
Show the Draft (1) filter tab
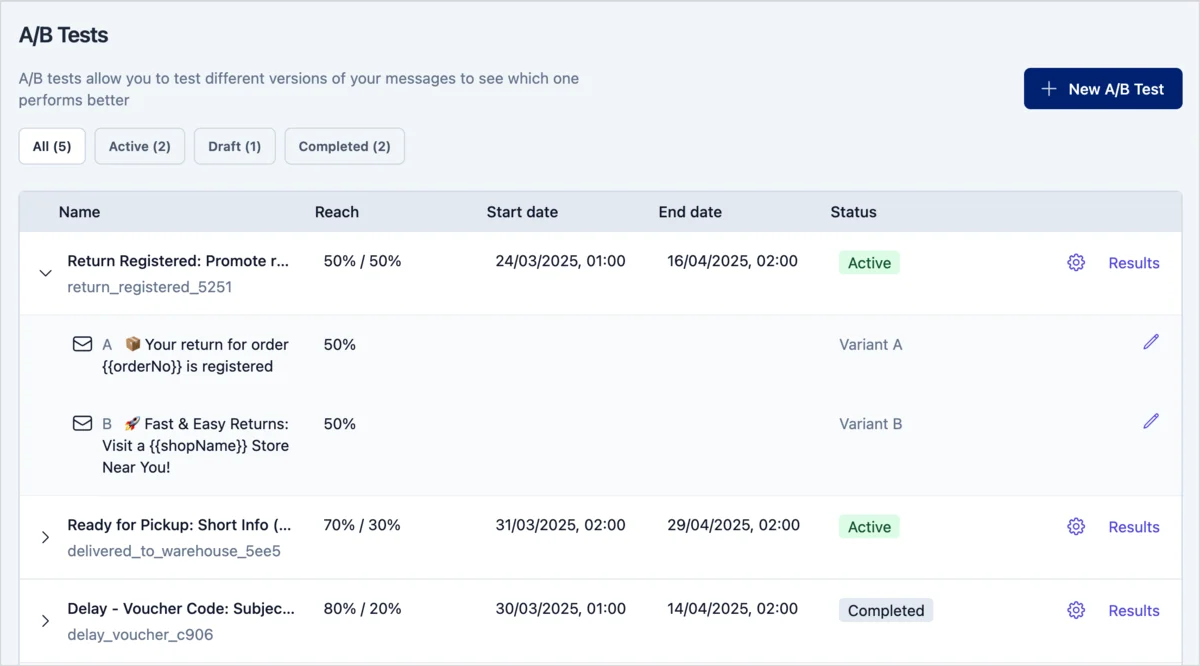235,146
